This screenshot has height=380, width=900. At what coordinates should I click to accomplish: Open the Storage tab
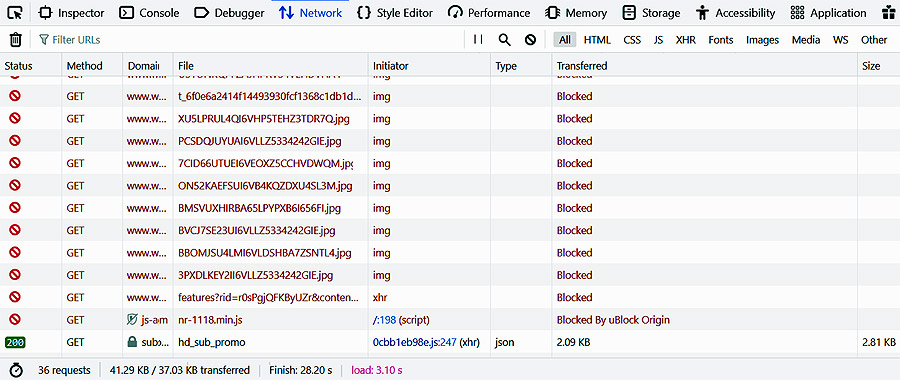[x=651, y=13]
